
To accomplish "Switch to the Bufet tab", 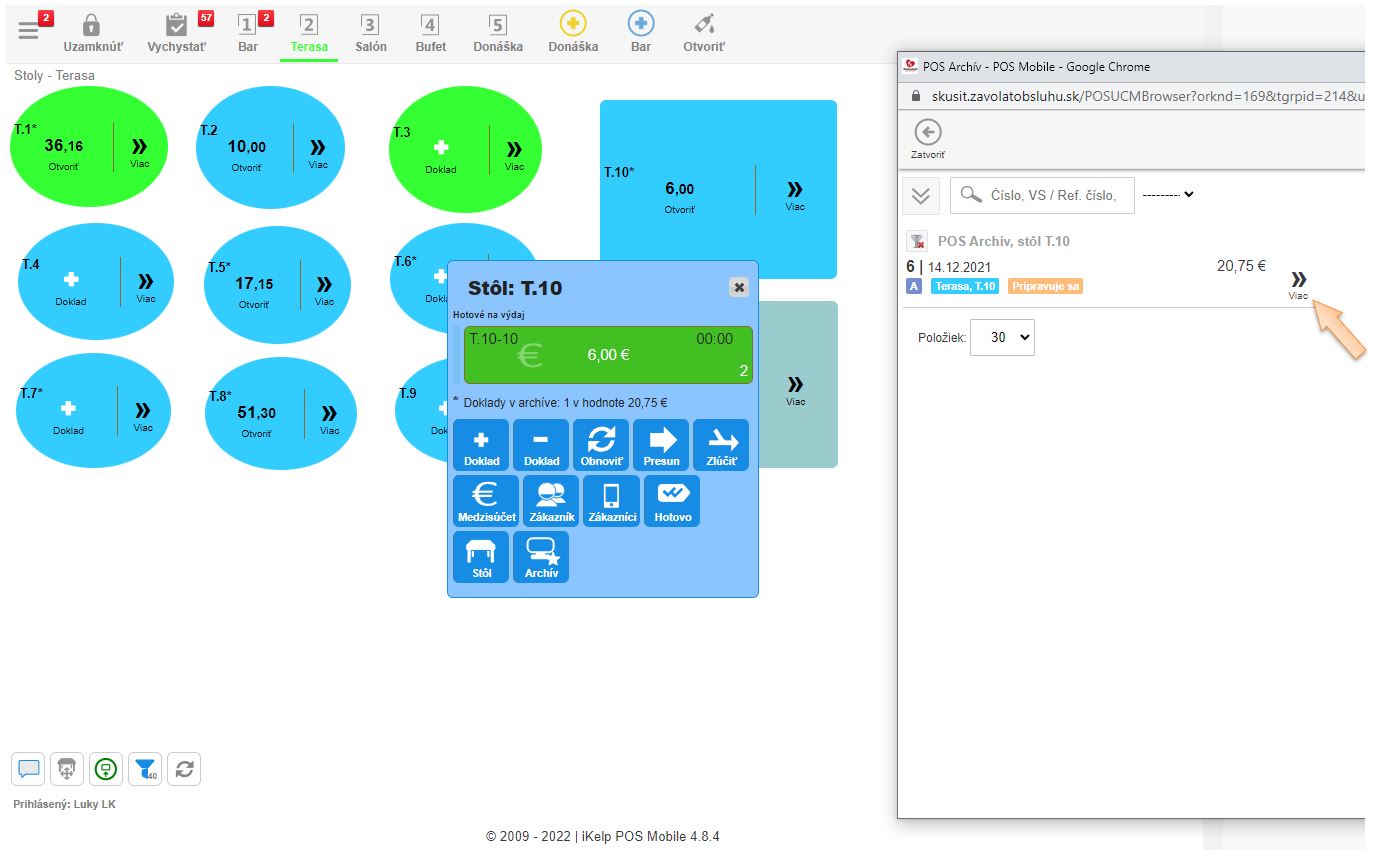I will pos(430,32).
